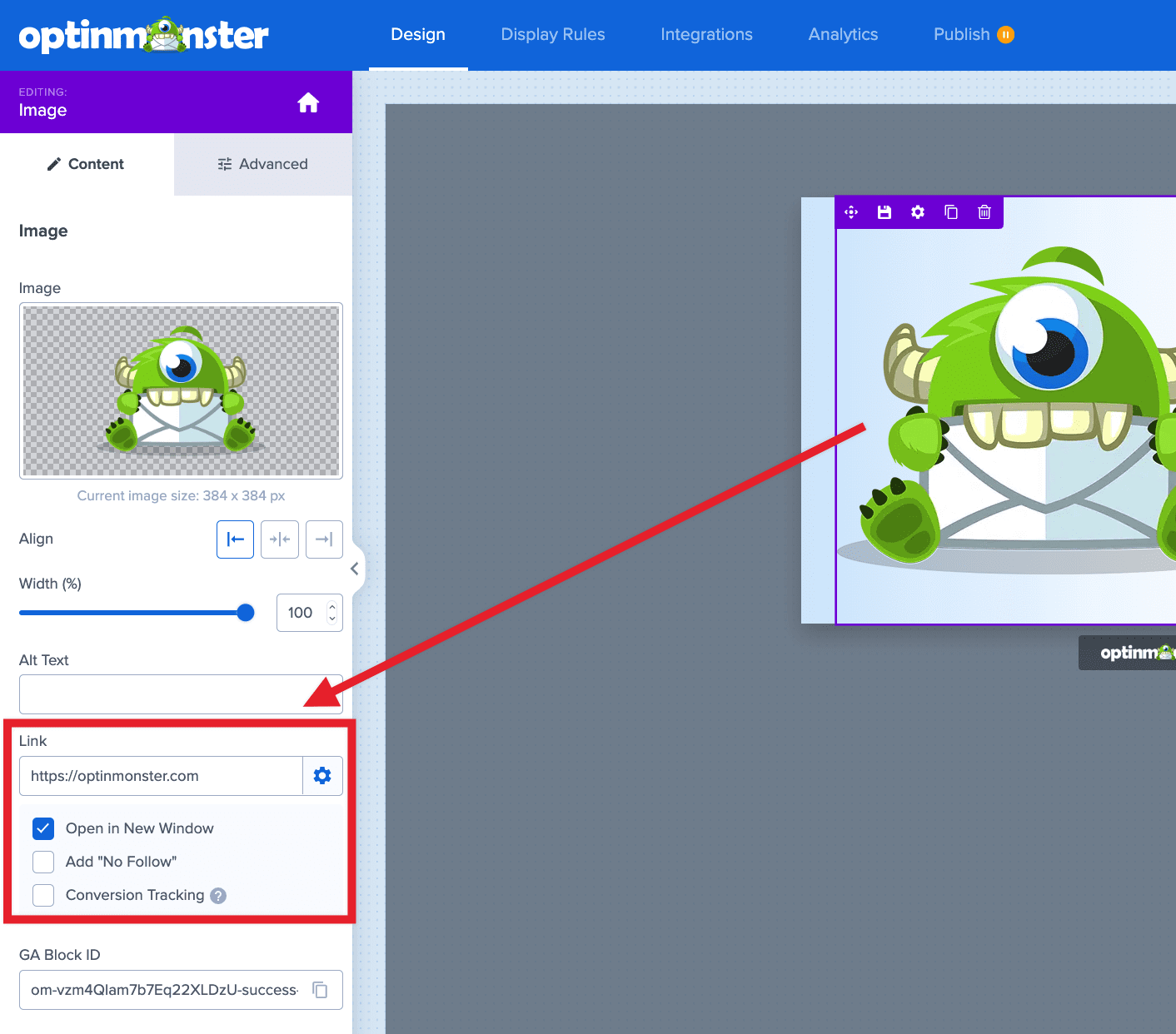The image size is (1176, 1034).
Task: Disable Open in New Window
Action: (x=42, y=828)
